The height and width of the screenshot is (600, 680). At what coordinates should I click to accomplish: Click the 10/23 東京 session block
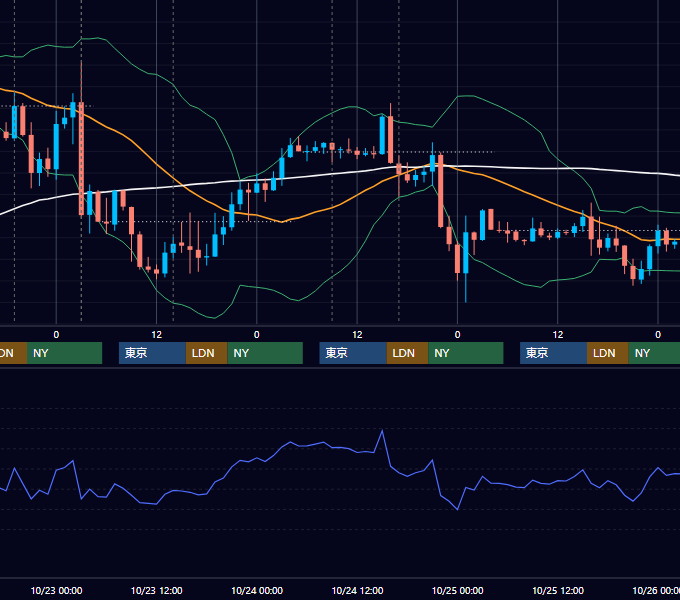point(152,353)
